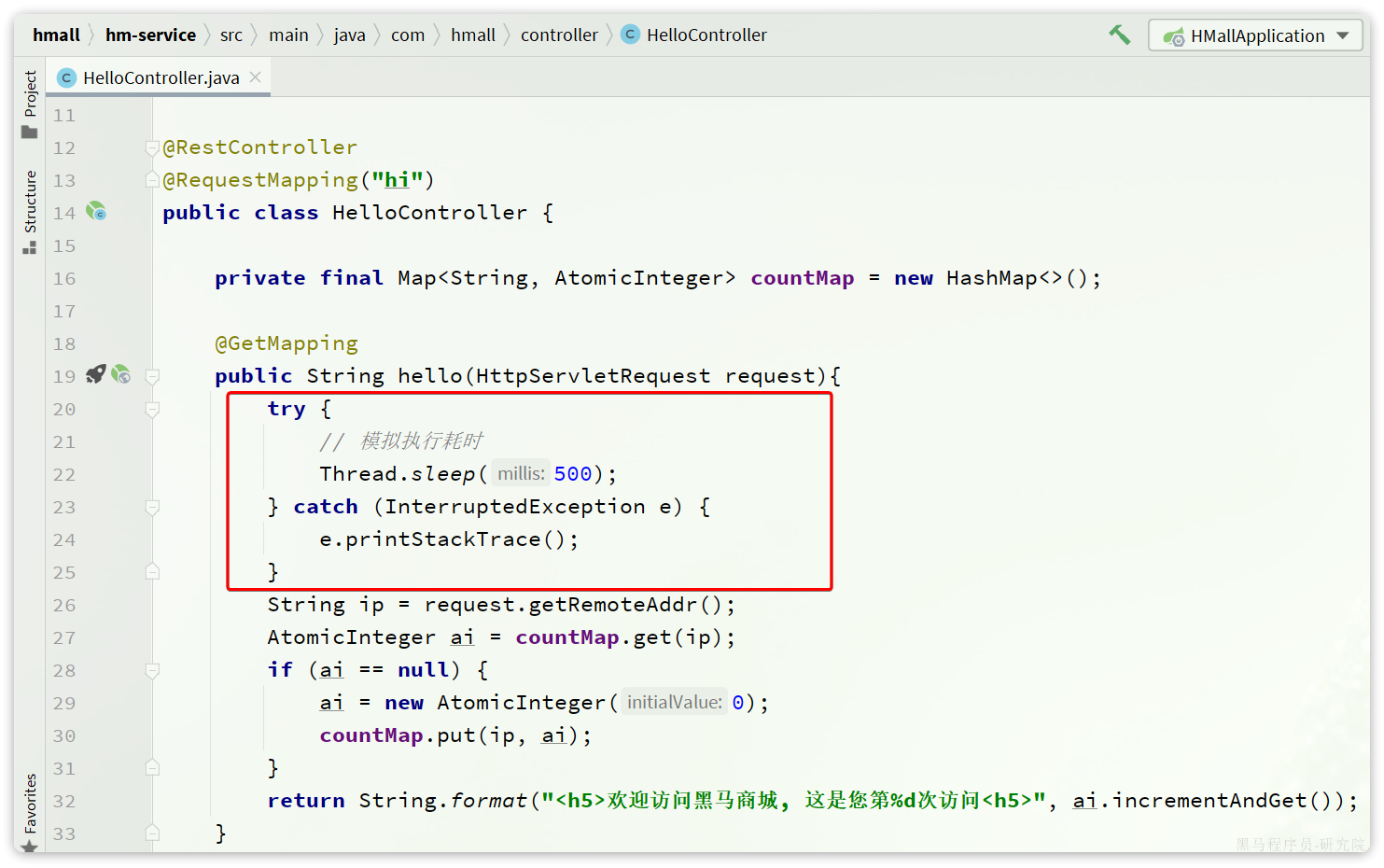Fold the hello method on line 19
This screenshot has height=868, width=1384.
click(x=152, y=376)
